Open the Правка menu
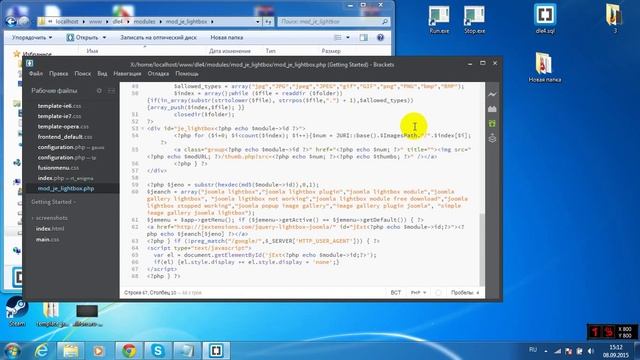The image size is (640, 360). click(58, 74)
